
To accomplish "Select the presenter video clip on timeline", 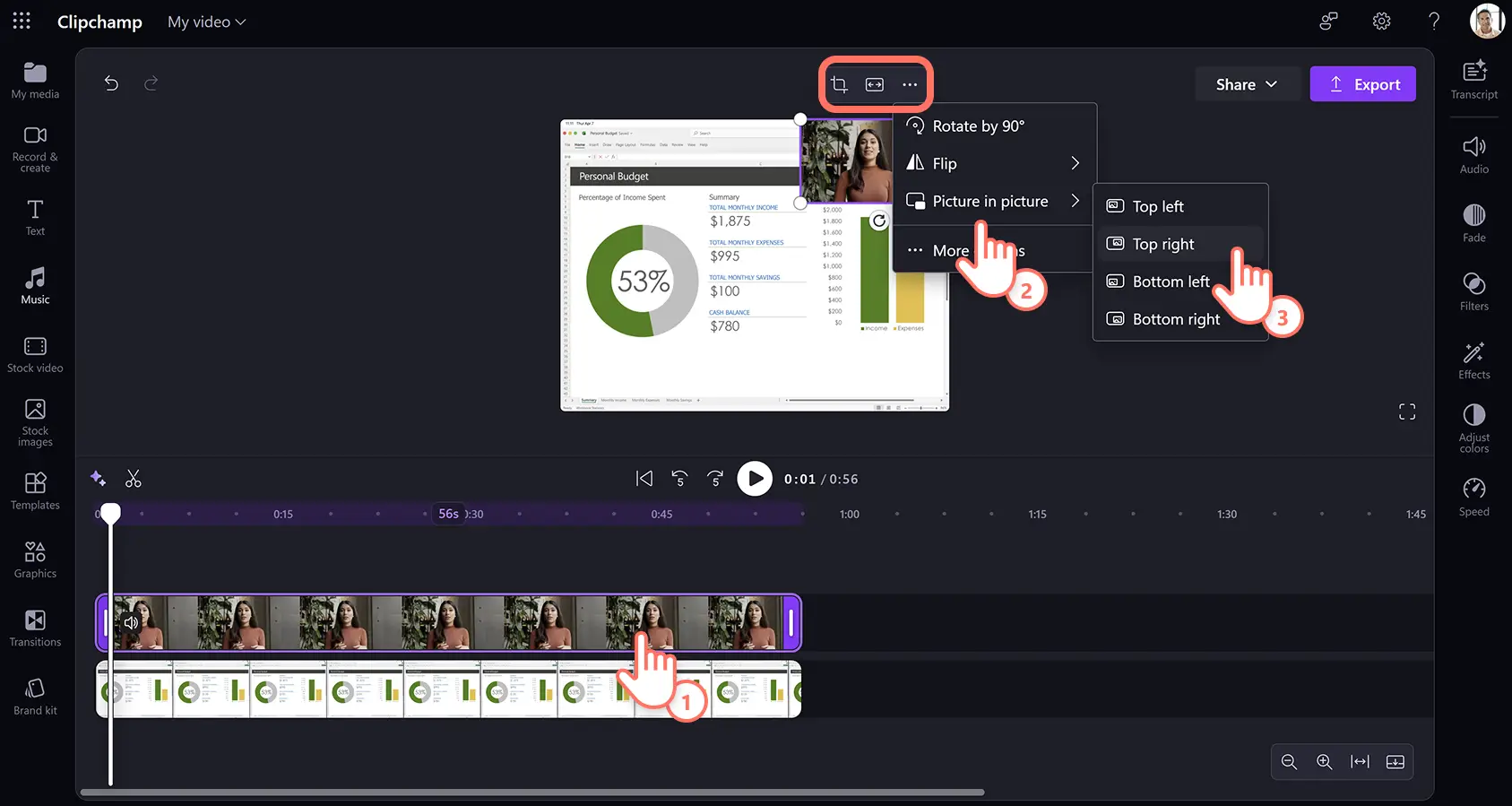I will point(448,622).
